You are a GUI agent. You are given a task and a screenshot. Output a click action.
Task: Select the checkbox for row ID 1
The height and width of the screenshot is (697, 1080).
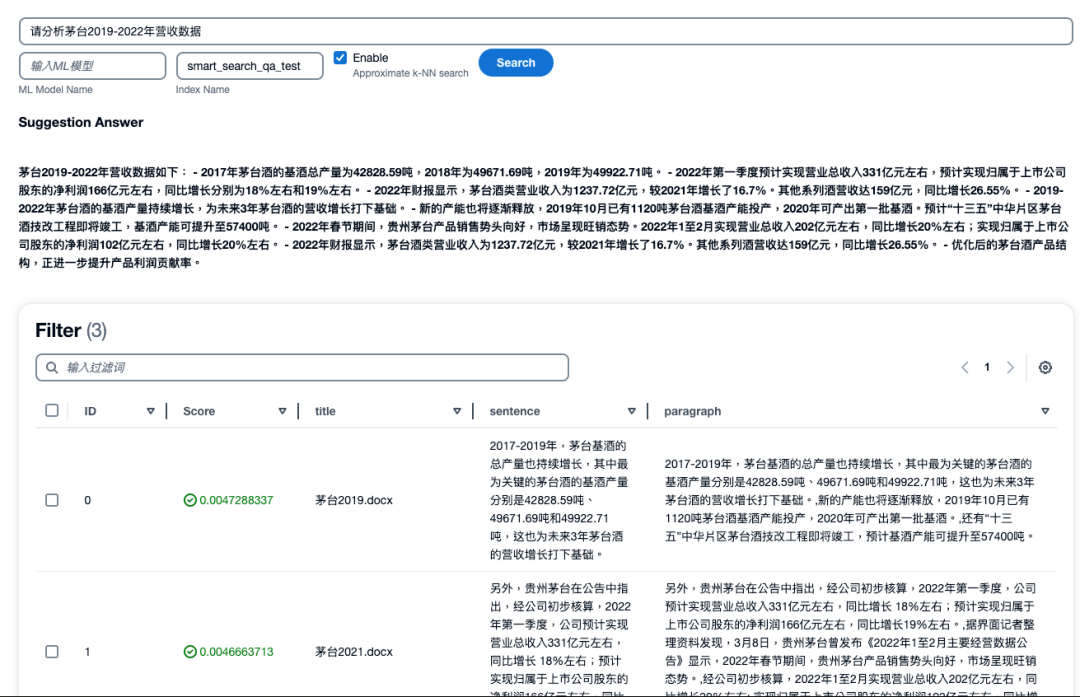tap(52, 652)
